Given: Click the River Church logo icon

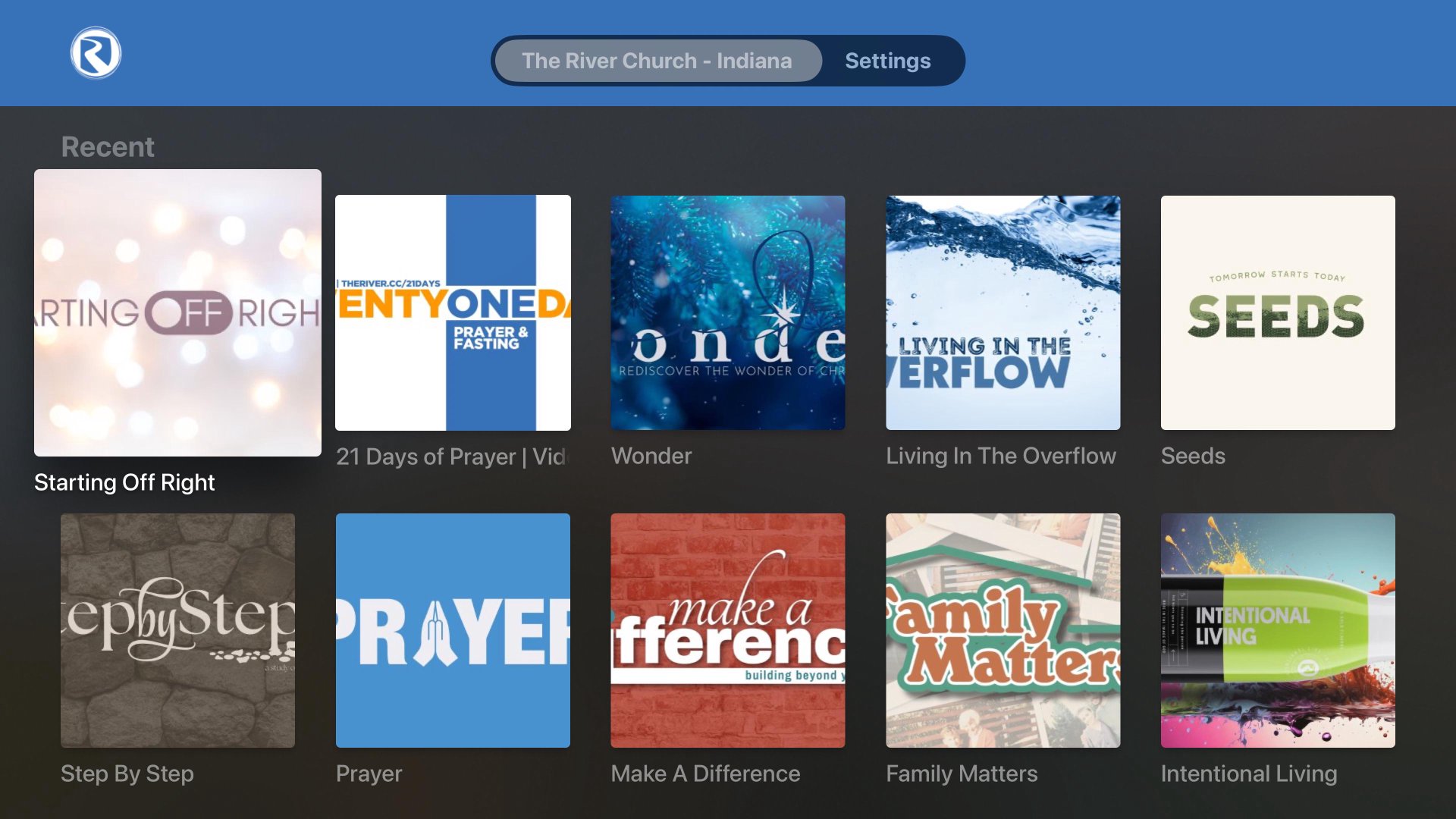Looking at the screenshot, I should click(96, 53).
